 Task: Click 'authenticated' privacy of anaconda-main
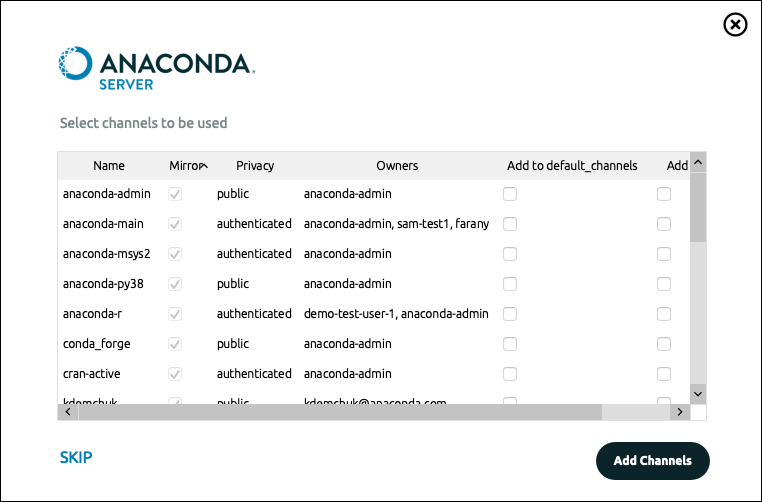(x=254, y=224)
